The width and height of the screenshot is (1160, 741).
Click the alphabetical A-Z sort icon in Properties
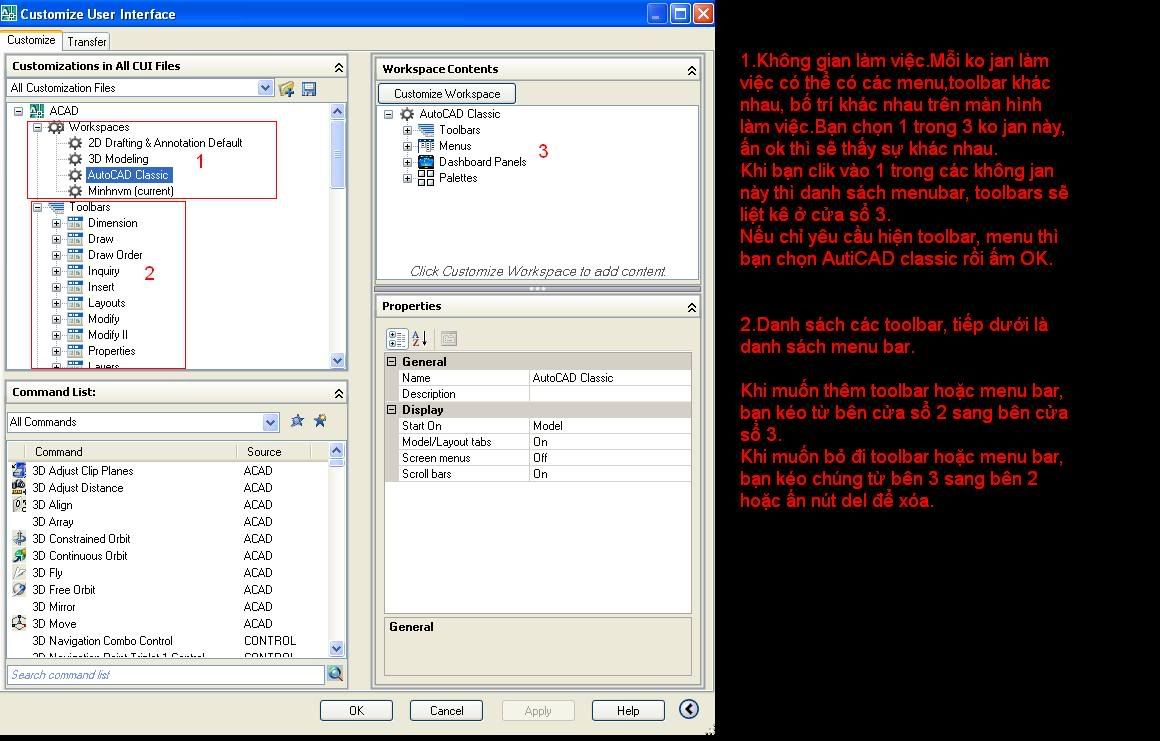[419, 339]
